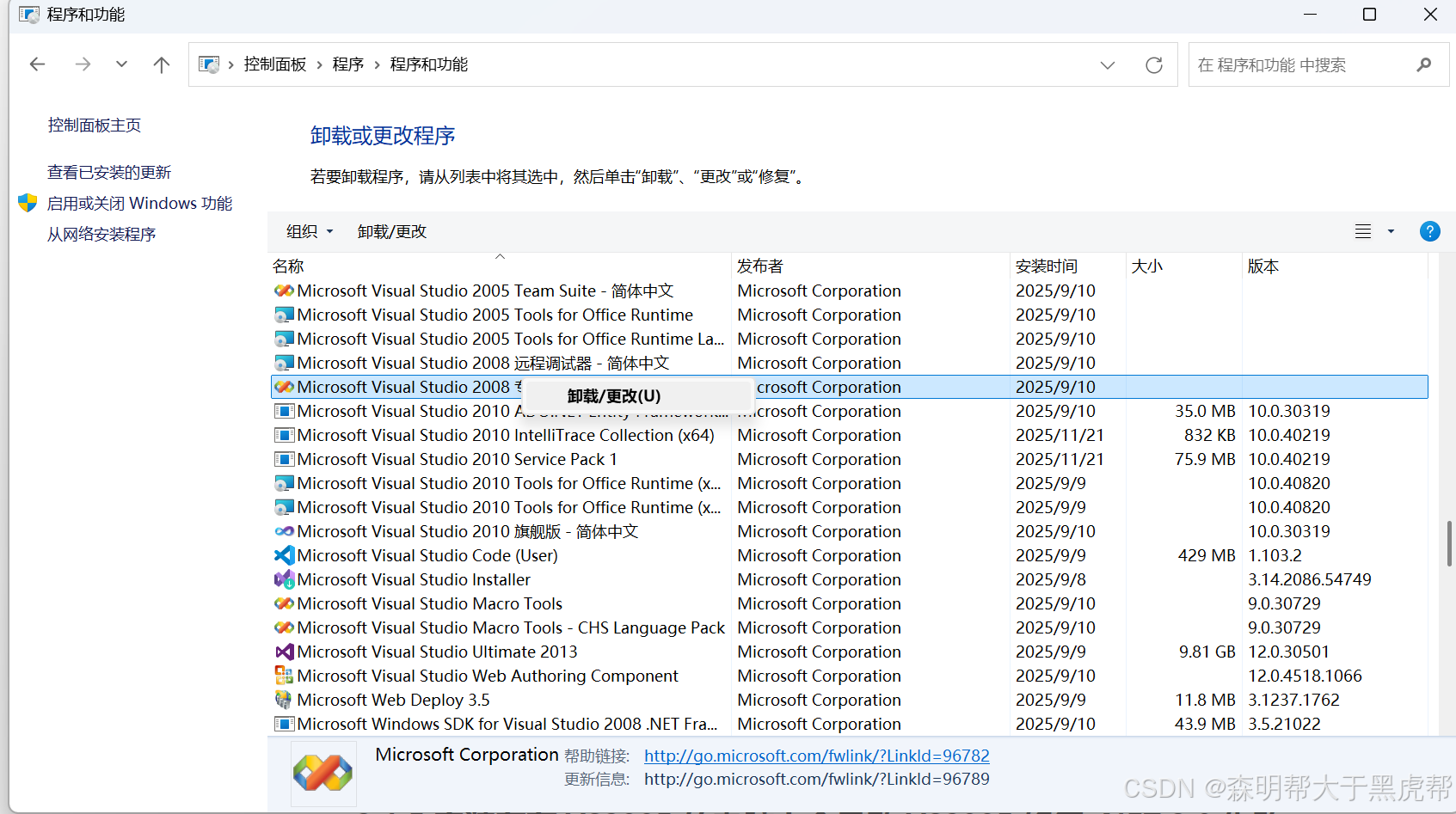The width and height of the screenshot is (1456, 814).
Task: Select Microsoft Visual Studio 2010 IntelliTrace Collection (x64)
Action: (x=506, y=435)
